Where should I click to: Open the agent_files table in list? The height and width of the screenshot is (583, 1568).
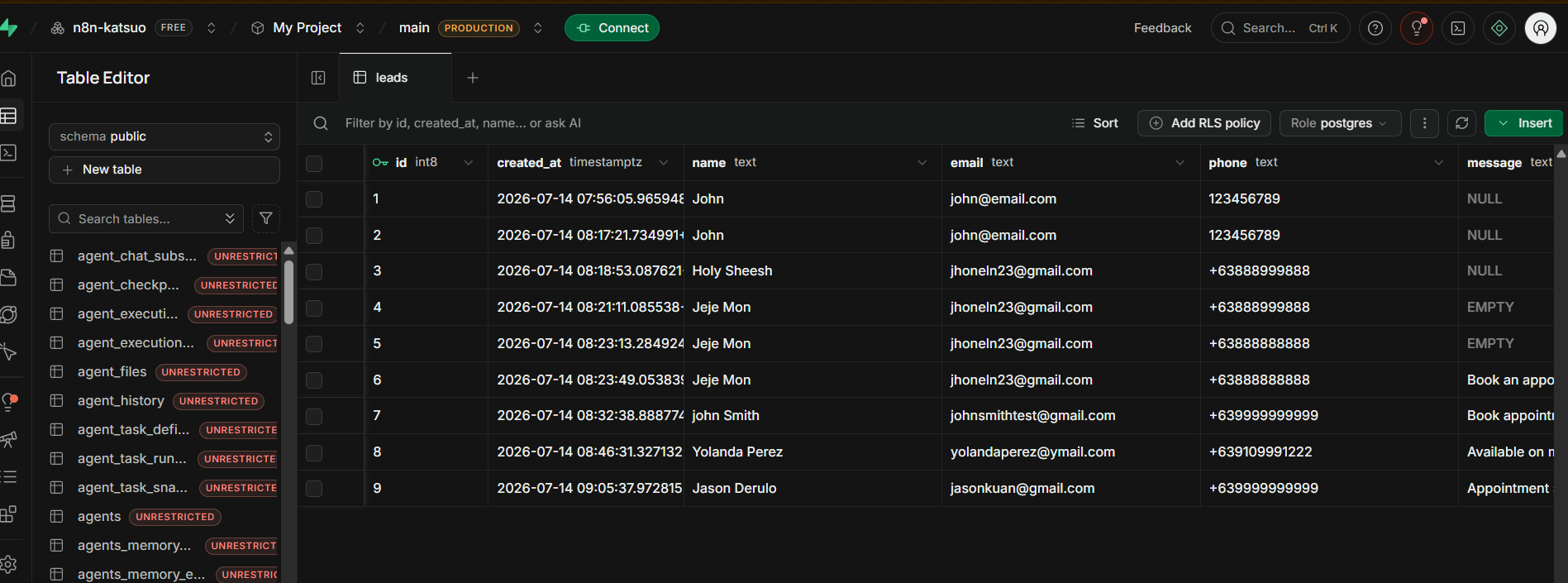(112, 372)
